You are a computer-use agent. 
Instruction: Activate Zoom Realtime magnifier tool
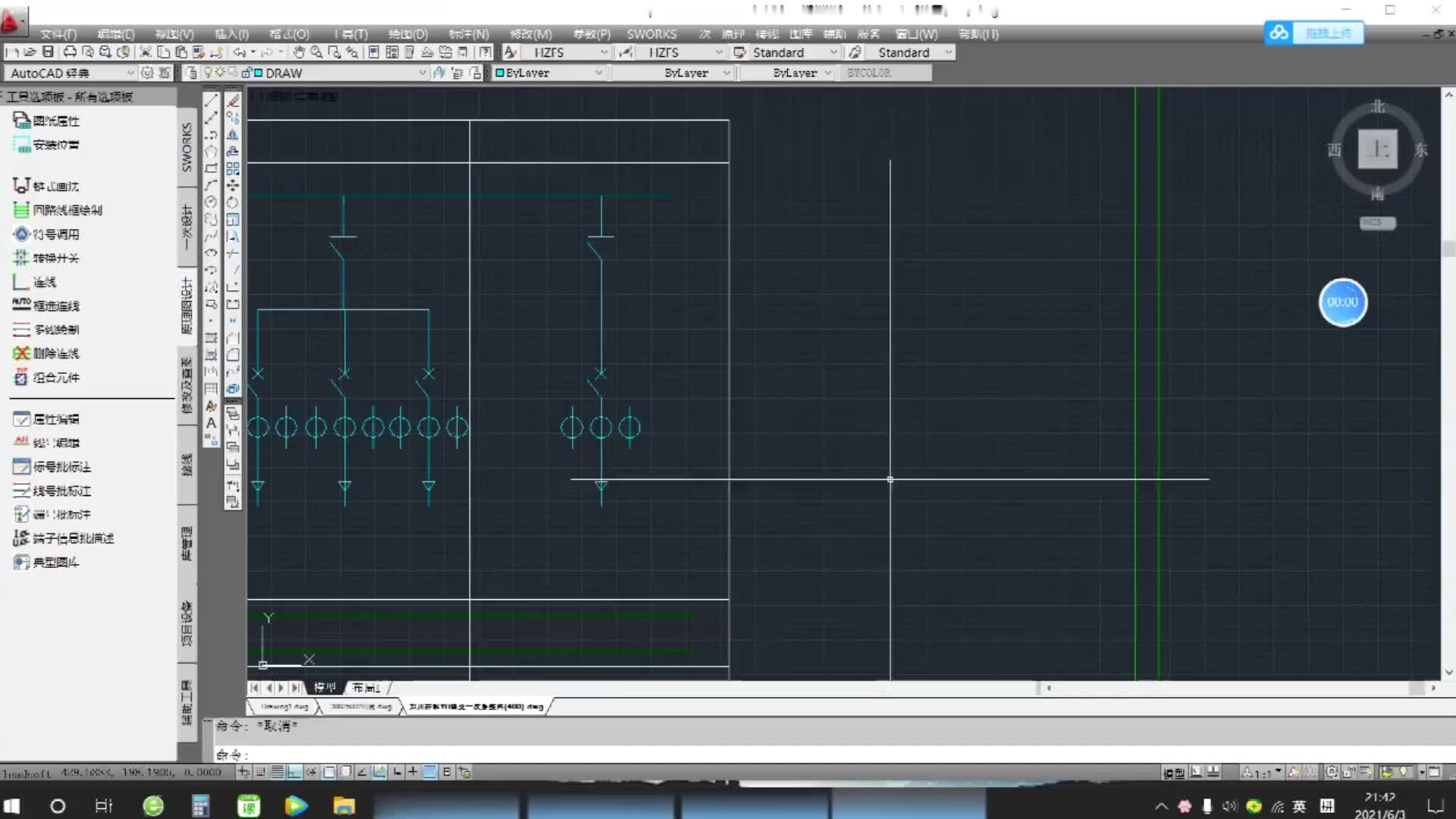coord(316,52)
